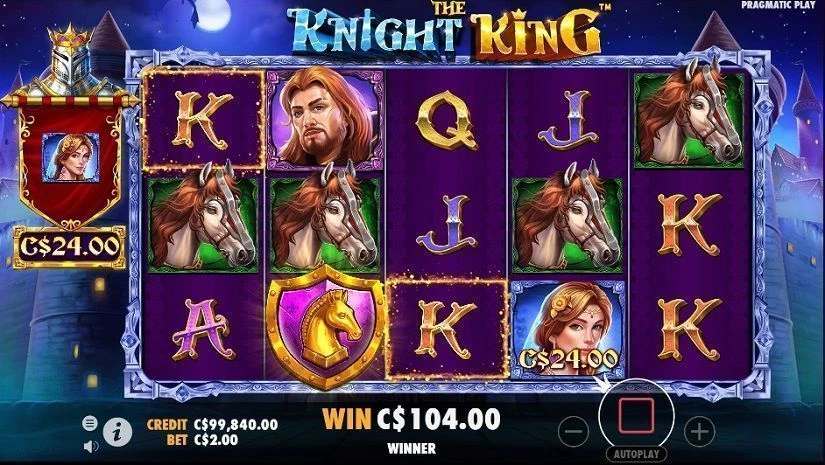Open the hamburger menu icon
The width and height of the screenshot is (825, 465).
(90, 423)
